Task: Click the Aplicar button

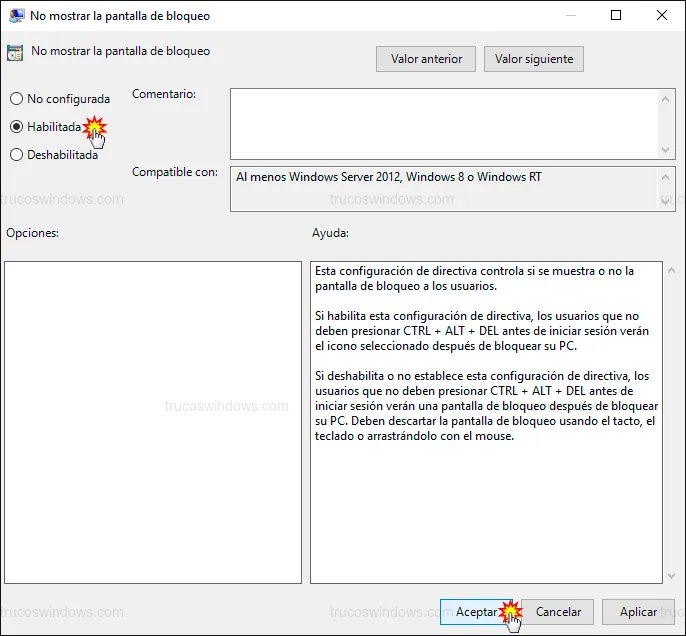Action: click(638, 612)
